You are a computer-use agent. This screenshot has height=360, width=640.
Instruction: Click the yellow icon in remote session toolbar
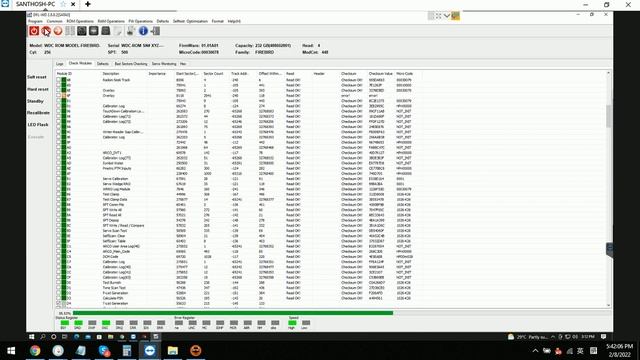[x=456, y=16]
